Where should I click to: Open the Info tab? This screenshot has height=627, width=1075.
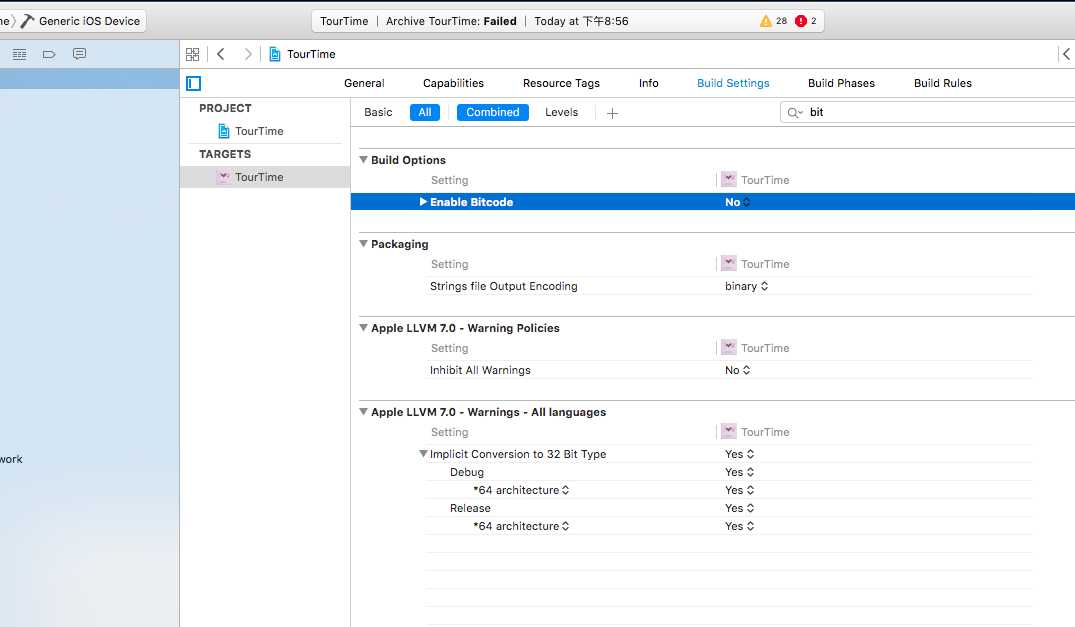coord(649,83)
